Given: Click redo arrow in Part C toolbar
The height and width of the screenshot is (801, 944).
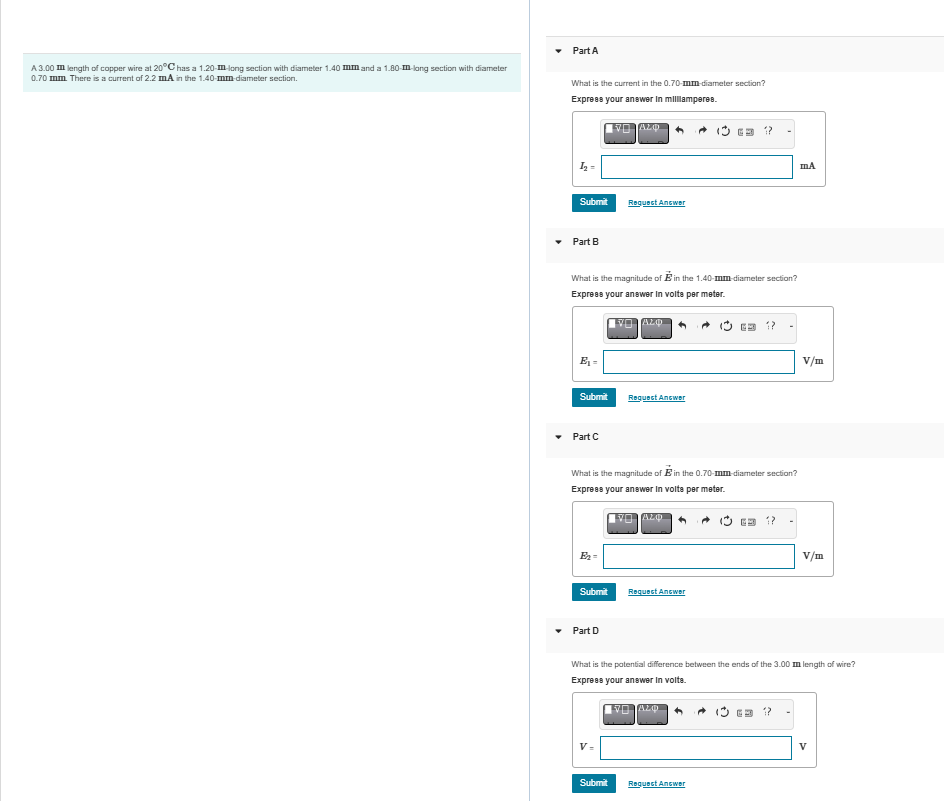Looking at the screenshot, I should coord(705,520).
